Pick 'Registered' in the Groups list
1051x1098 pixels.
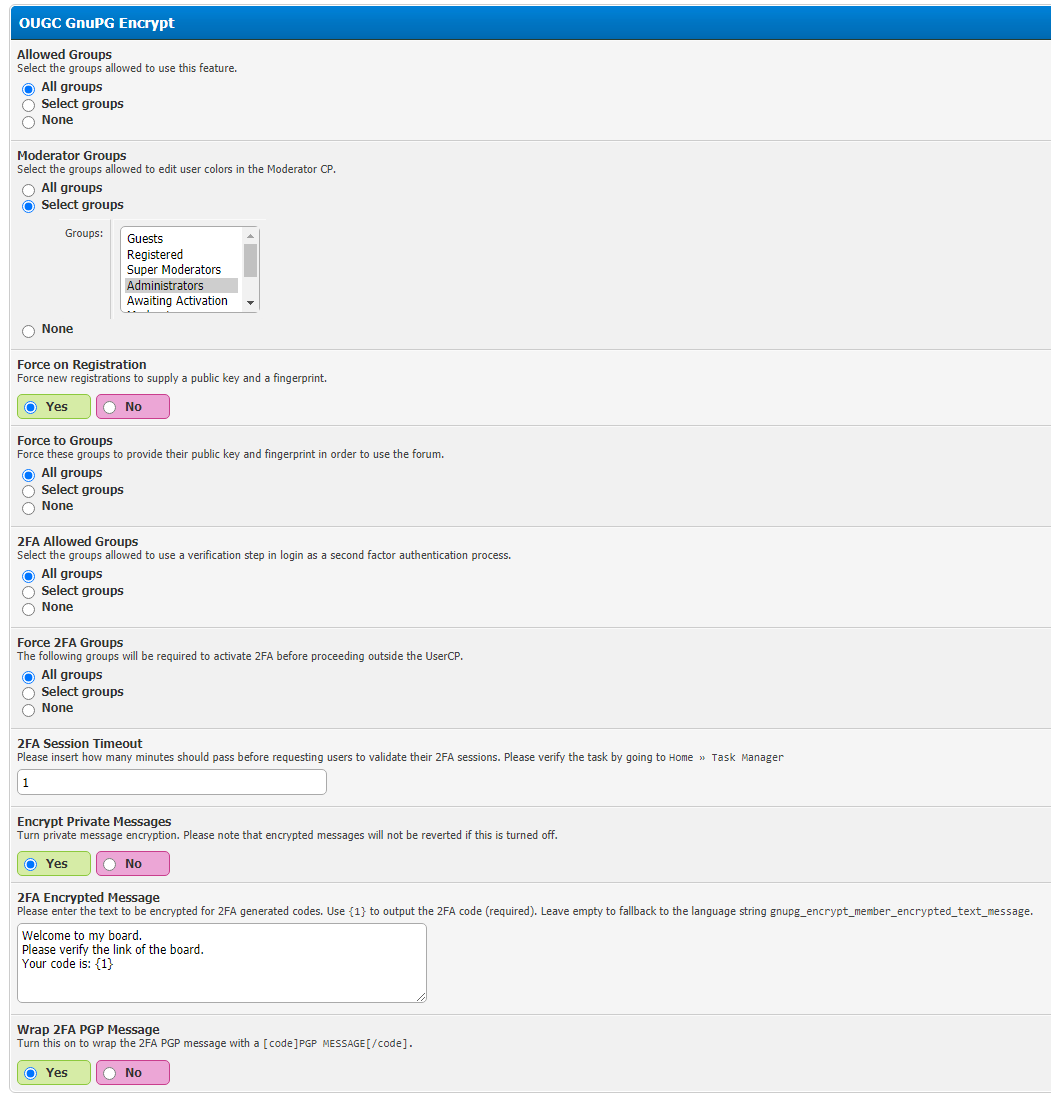pyautogui.click(x=155, y=255)
